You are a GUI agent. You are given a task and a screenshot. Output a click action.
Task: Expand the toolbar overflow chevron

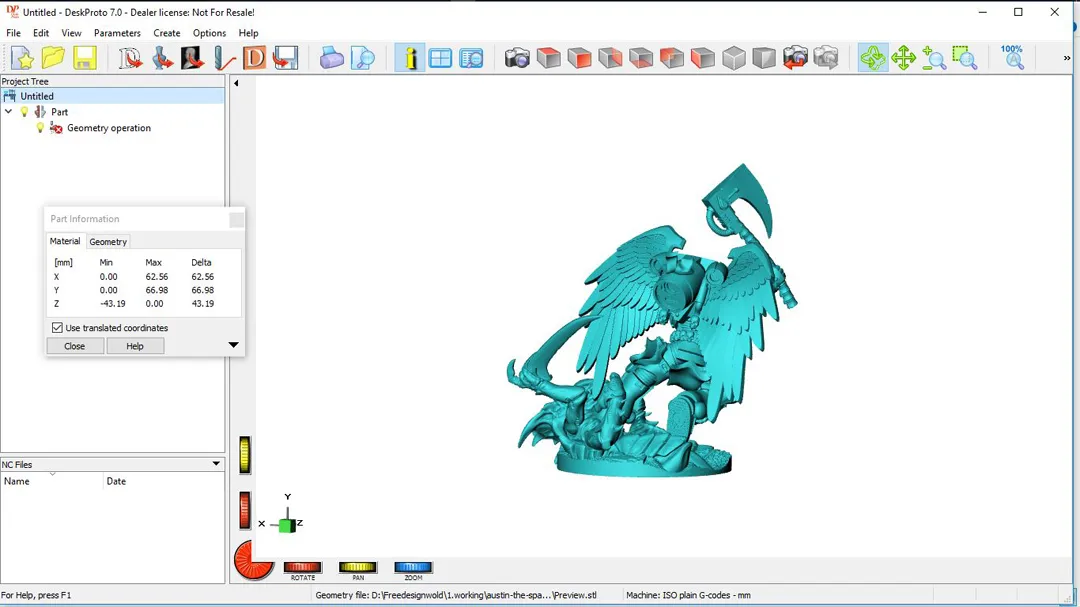(1067, 58)
